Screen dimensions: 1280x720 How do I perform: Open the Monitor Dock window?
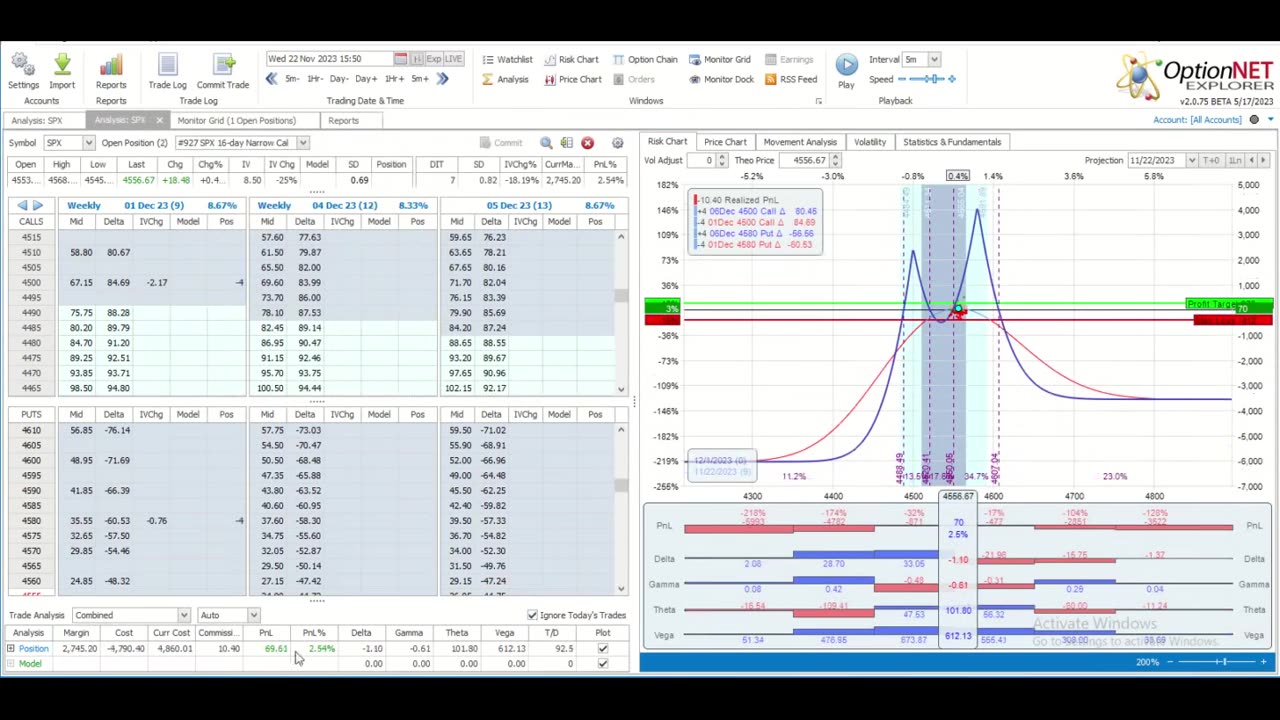(720, 79)
